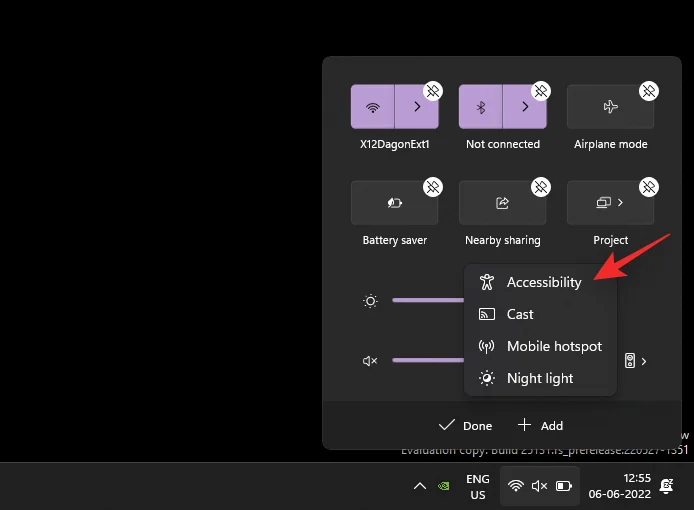
Task: Click Done to finish editing quick settings
Action: click(466, 425)
